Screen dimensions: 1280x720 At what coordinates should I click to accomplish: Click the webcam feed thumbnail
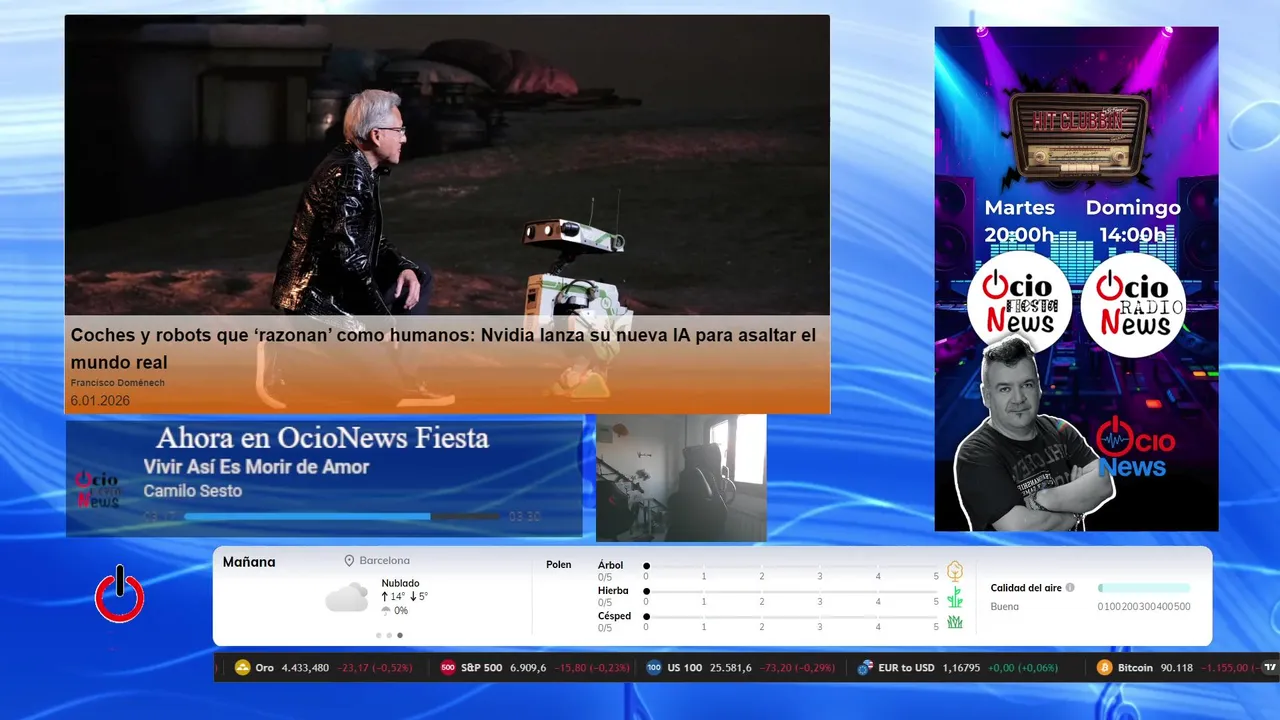coord(681,478)
